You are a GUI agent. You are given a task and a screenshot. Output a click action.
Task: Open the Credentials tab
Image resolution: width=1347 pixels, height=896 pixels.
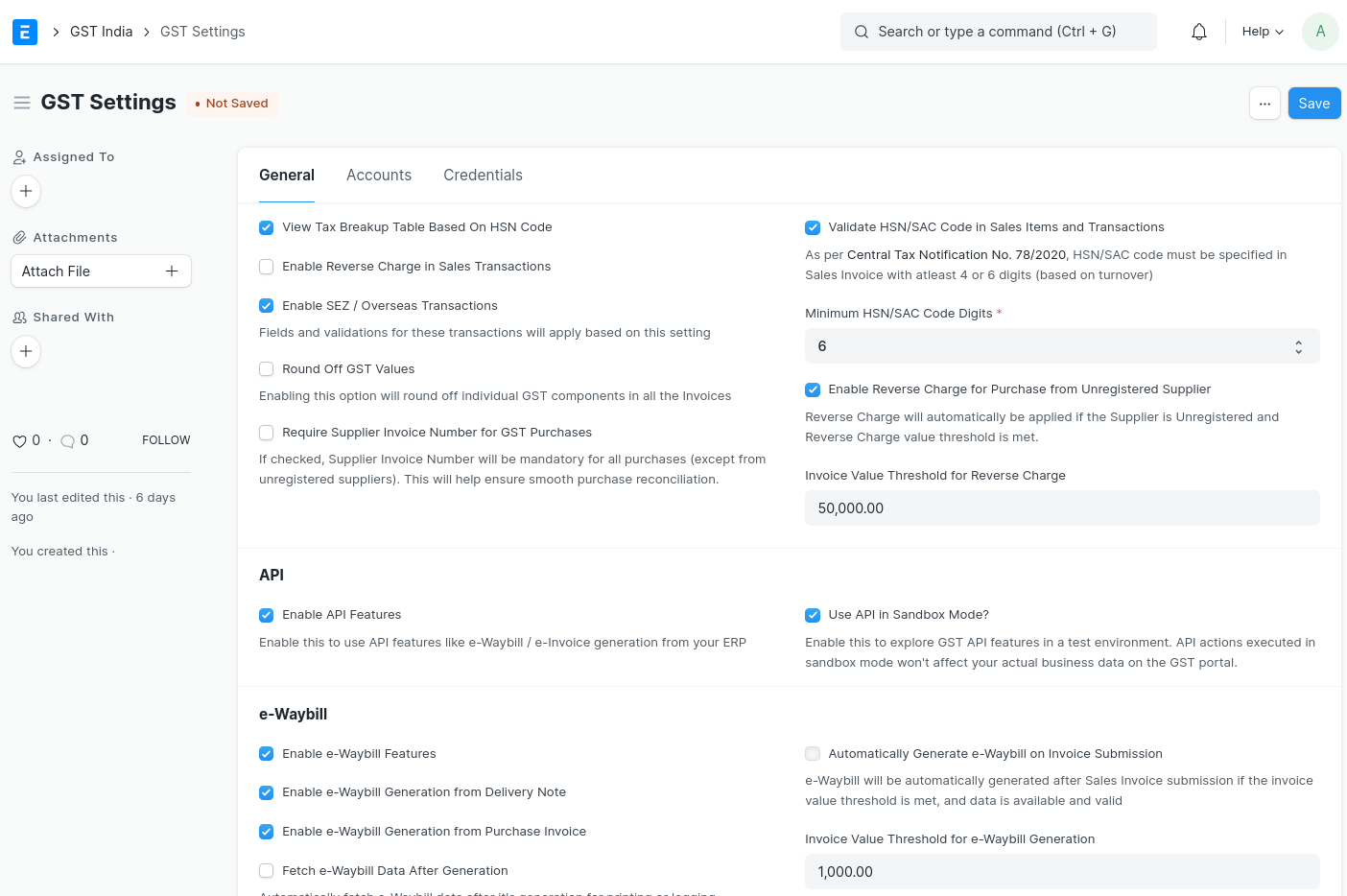[x=483, y=176]
